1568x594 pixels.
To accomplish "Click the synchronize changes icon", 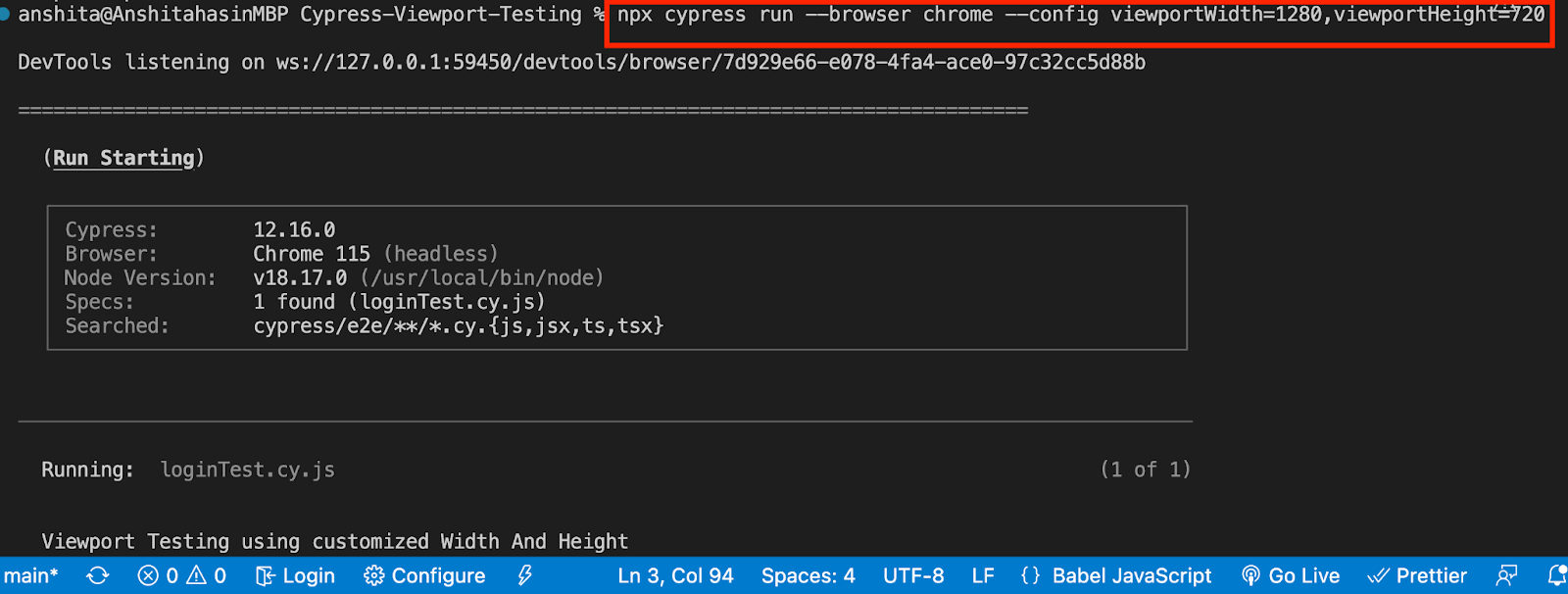I will (98, 576).
